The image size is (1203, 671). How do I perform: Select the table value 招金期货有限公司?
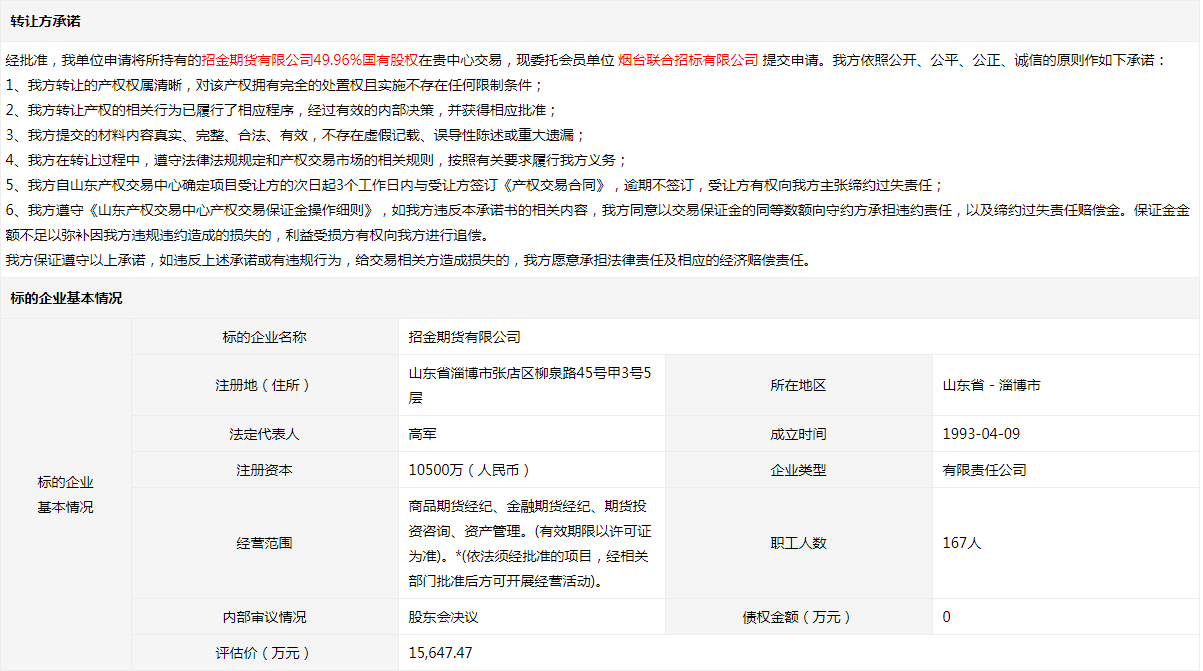[465, 337]
